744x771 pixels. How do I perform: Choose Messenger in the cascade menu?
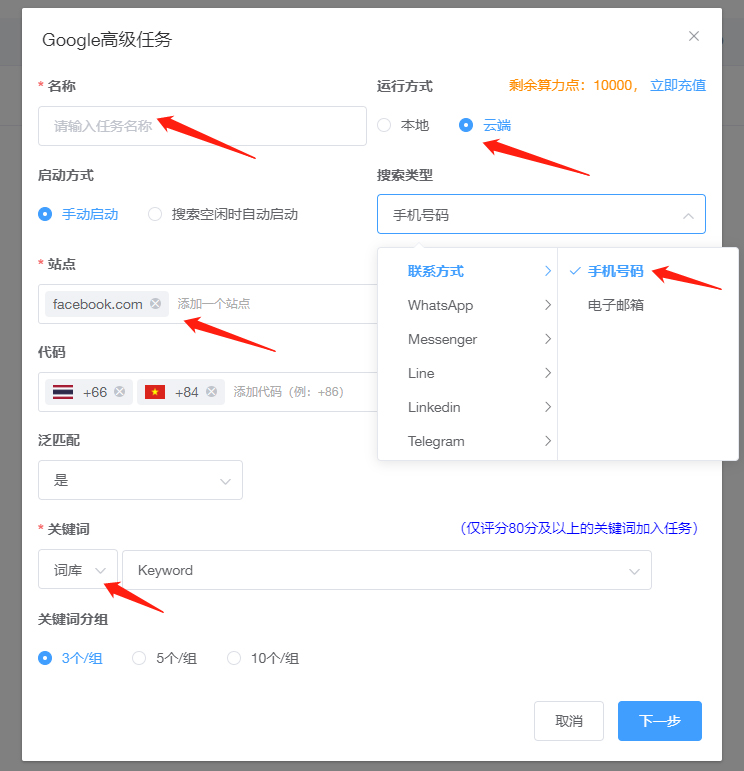click(467, 339)
